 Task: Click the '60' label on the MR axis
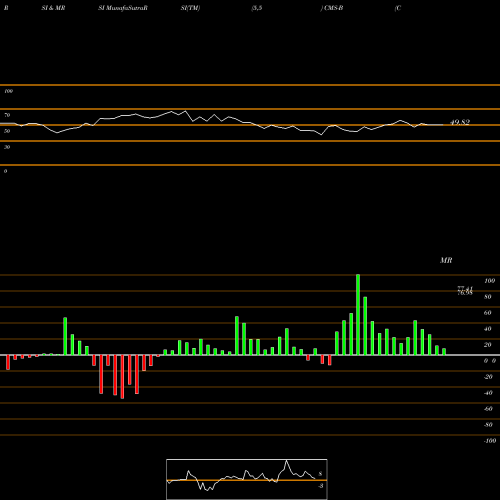pos(488,313)
